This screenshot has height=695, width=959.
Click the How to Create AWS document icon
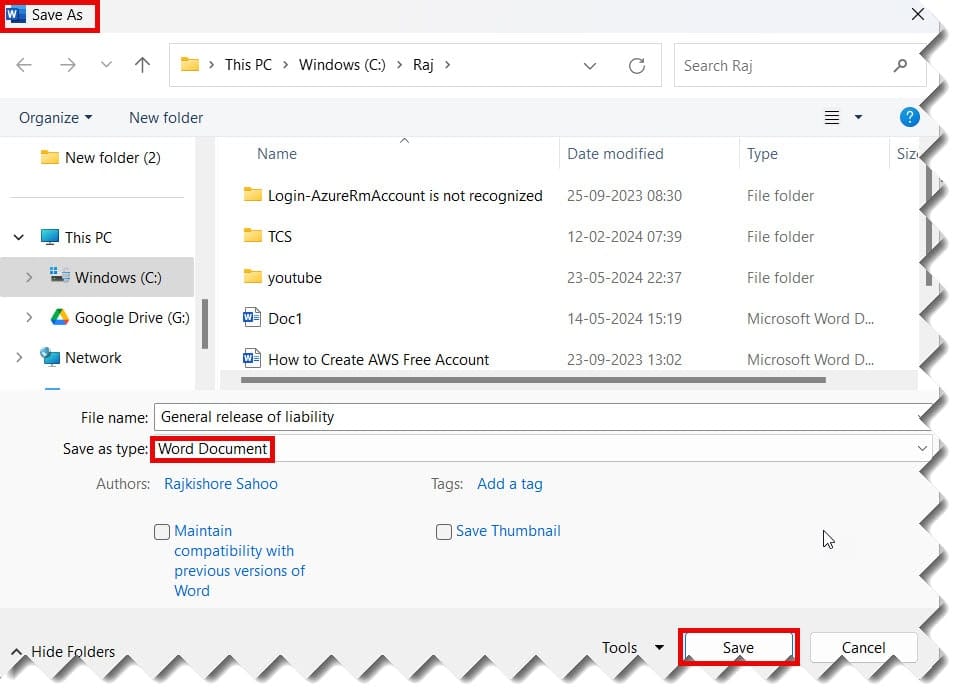pyautogui.click(x=251, y=359)
